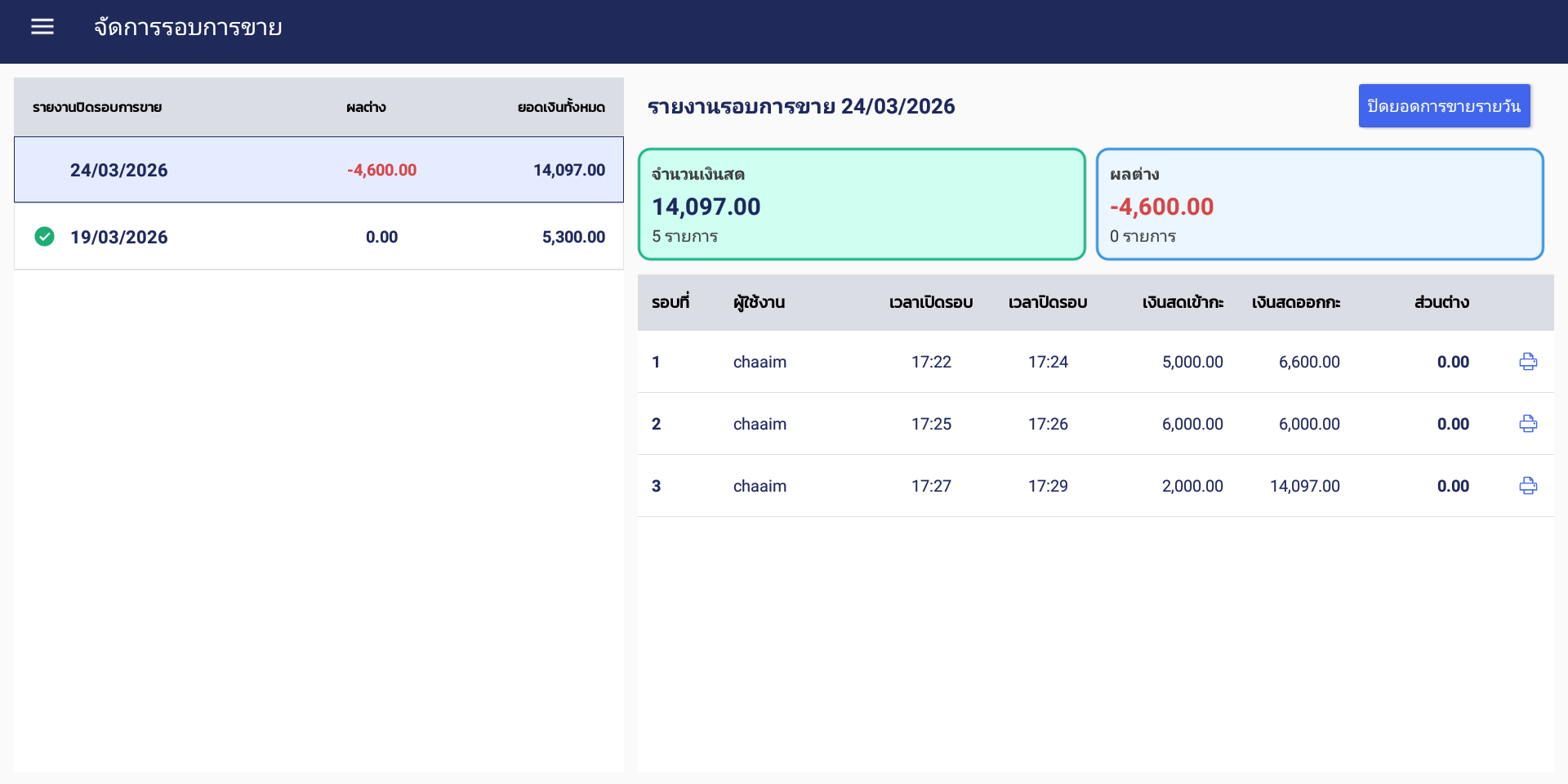The image size is (1568, 784).
Task: Select the 19/03/2026 sales report row
Action: (318, 237)
